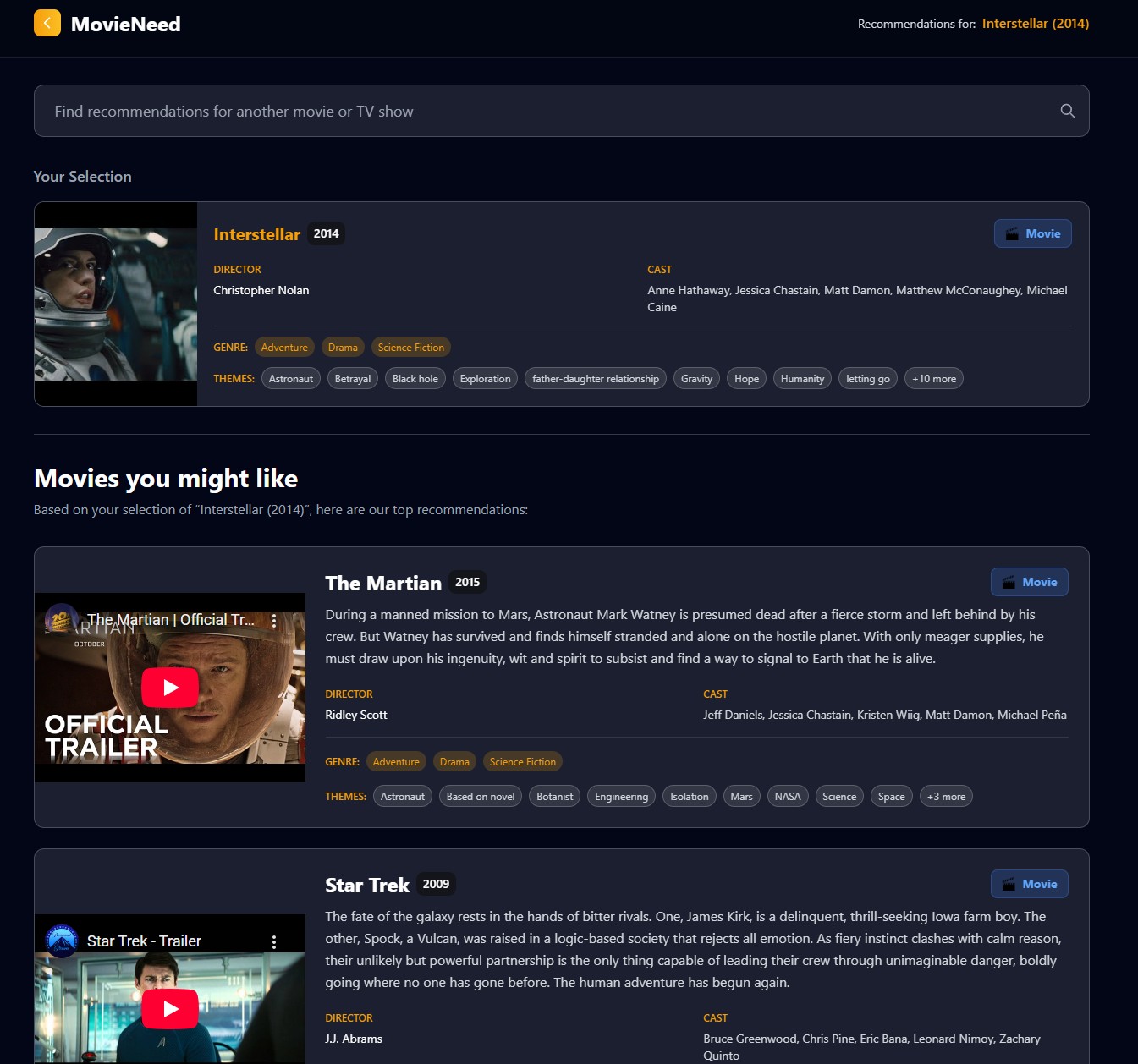Screen dimensions: 1138x1064
Task: Select the father-daughter relationship theme
Action: point(595,379)
